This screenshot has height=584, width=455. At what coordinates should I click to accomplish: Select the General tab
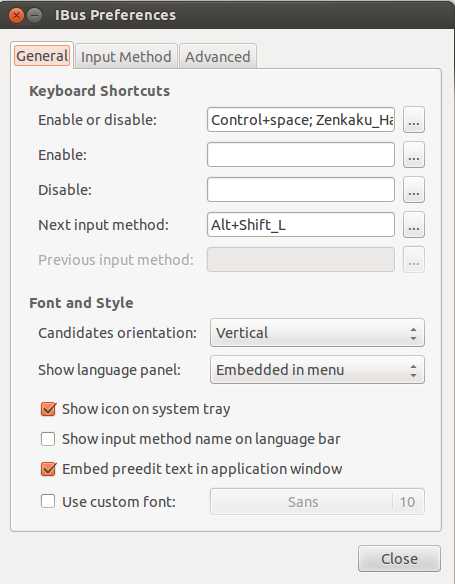point(42,56)
